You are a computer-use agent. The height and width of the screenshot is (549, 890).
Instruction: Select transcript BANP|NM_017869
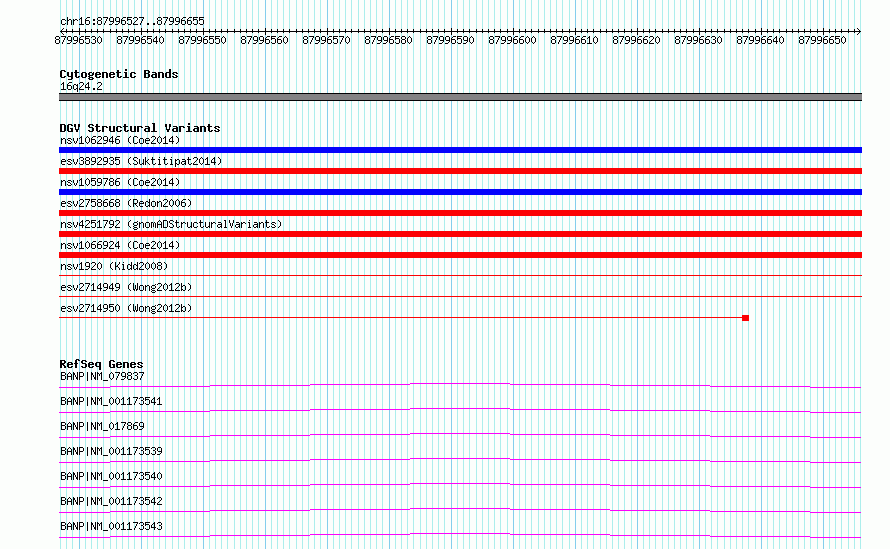pos(102,426)
